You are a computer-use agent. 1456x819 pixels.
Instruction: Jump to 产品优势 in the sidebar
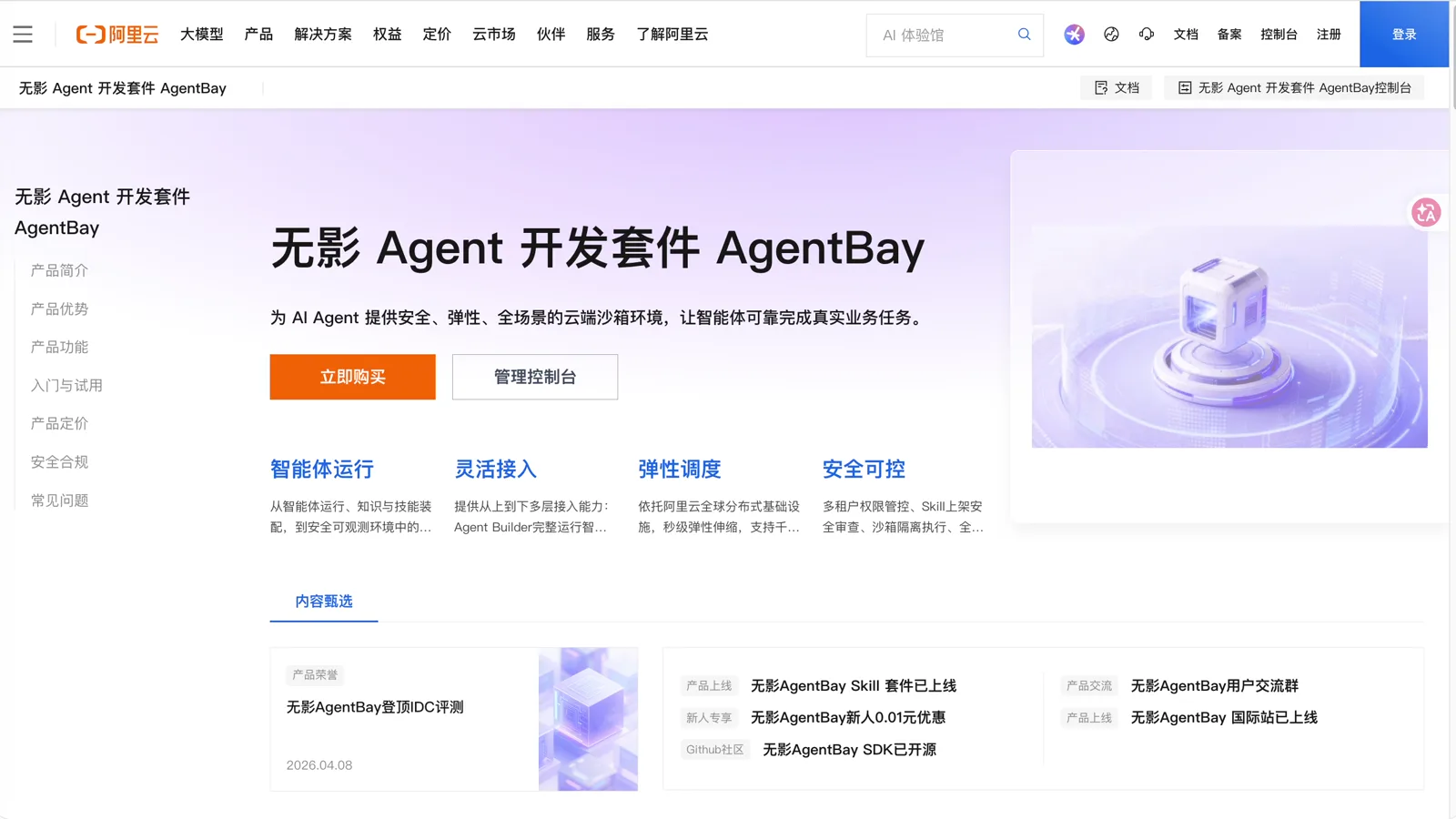pos(59,308)
